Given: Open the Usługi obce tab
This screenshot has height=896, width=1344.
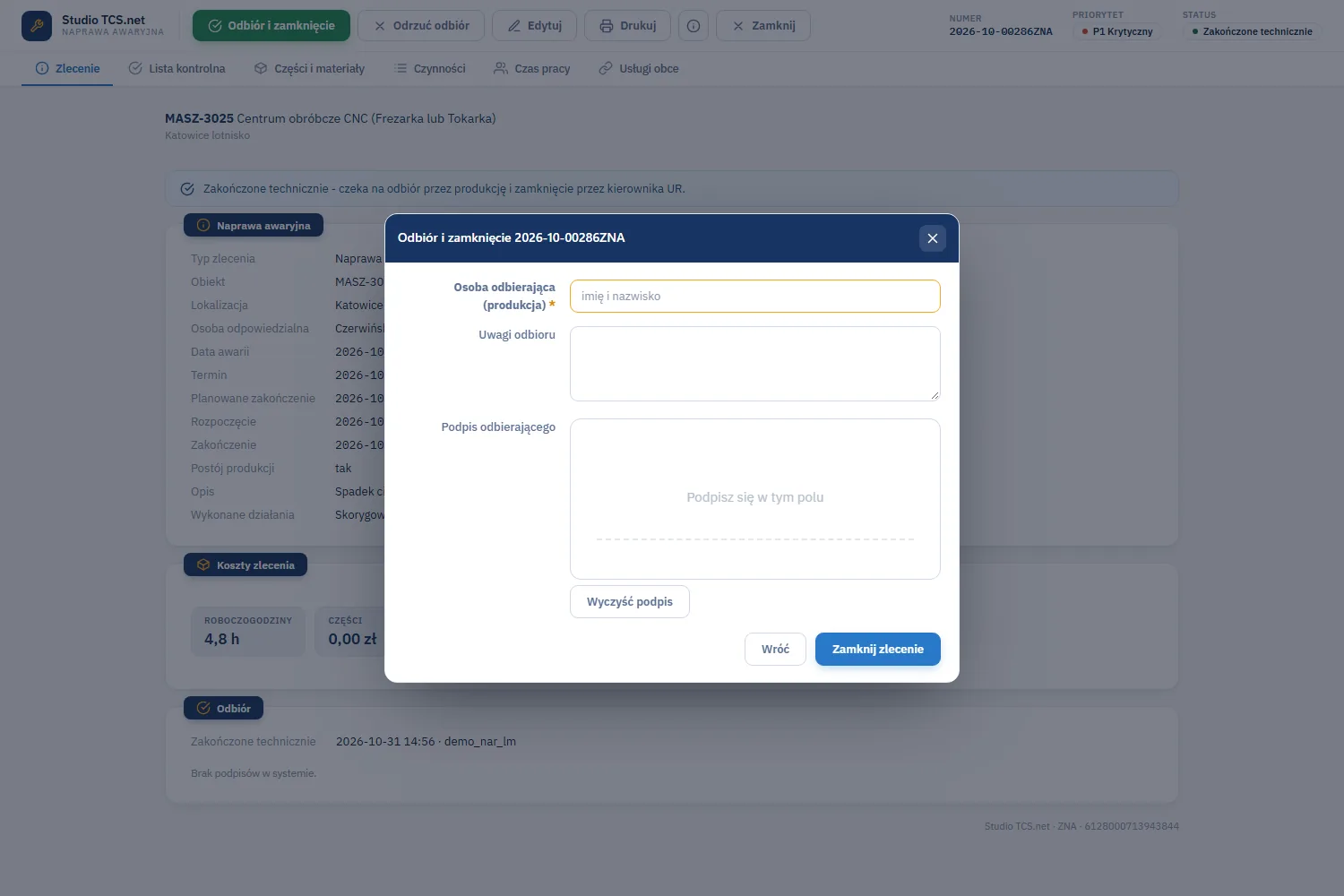Looking at the screenshot, I should (639, 68).
